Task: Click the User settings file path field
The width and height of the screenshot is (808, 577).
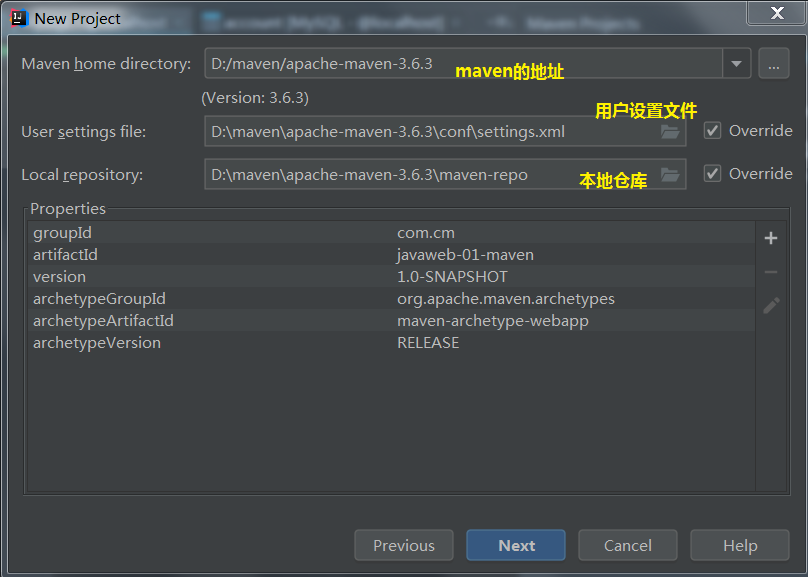Action: 445,131
